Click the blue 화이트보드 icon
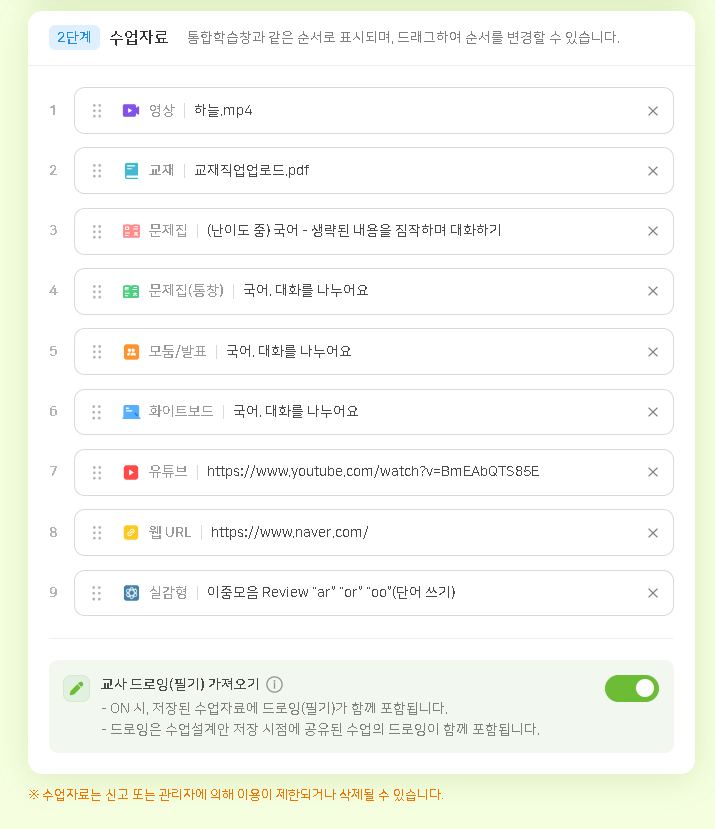The height and width of the screenshot is (829, 715). coord(131,412)
